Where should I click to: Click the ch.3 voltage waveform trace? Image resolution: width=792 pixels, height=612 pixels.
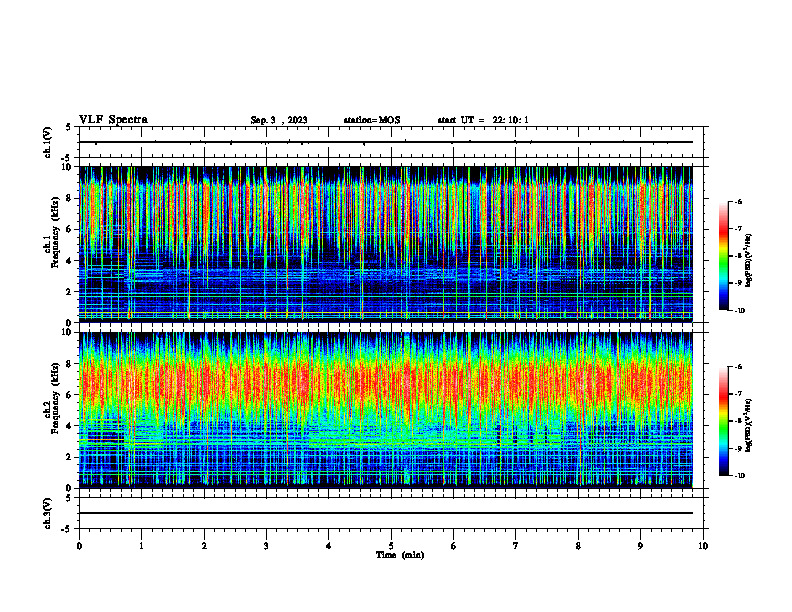coord(386,513)
